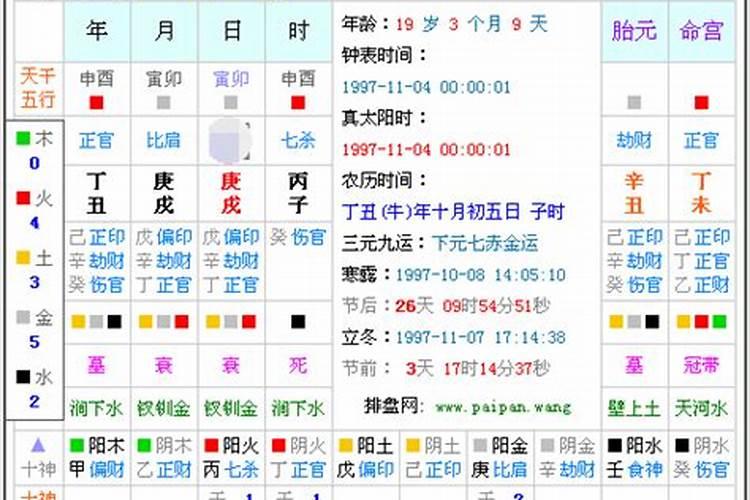Image resolution: width=750 pixels, height=500 pixels.
Task: Click 冠带 in the 命宫 column
Action: tap(701, 366)
